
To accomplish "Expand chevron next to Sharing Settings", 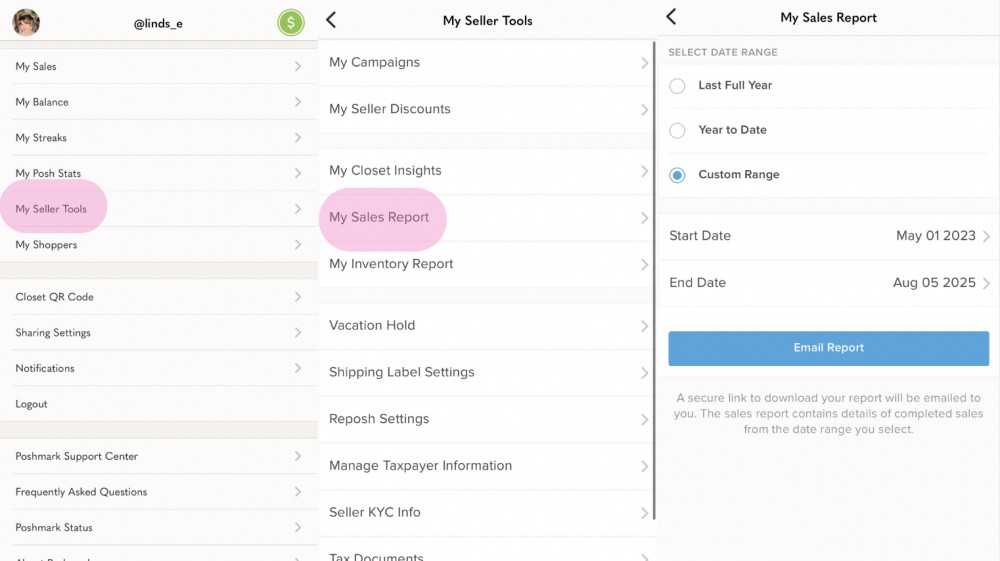I will 298,333.
